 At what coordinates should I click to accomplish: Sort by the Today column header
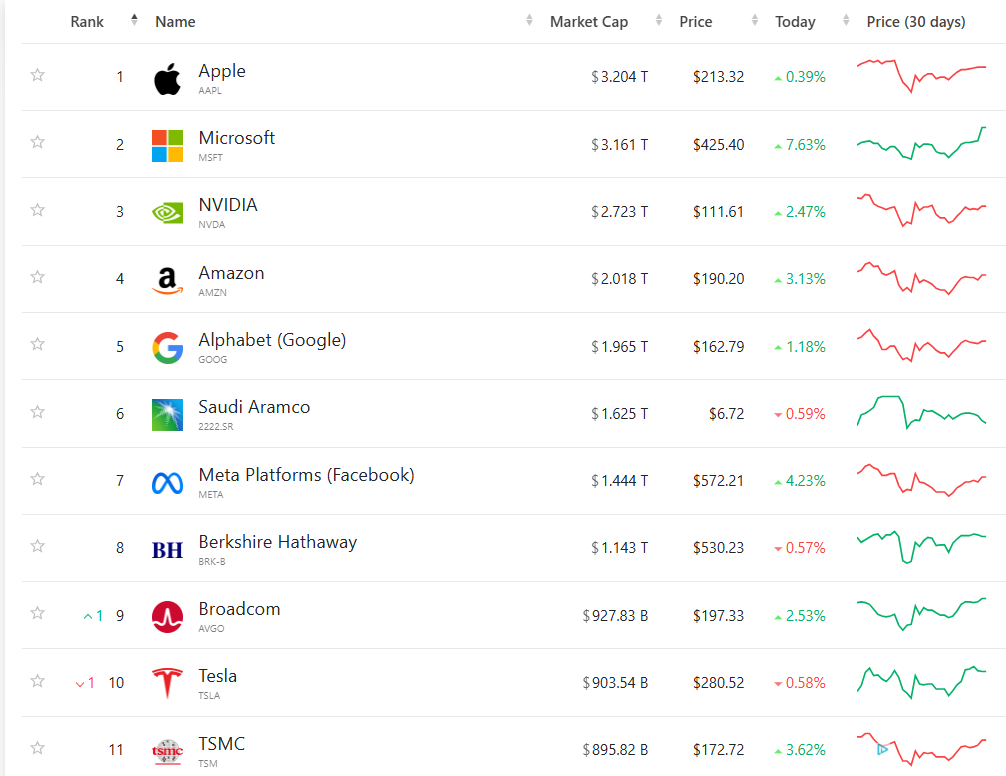pyautogui.click(x=795, y=22)
